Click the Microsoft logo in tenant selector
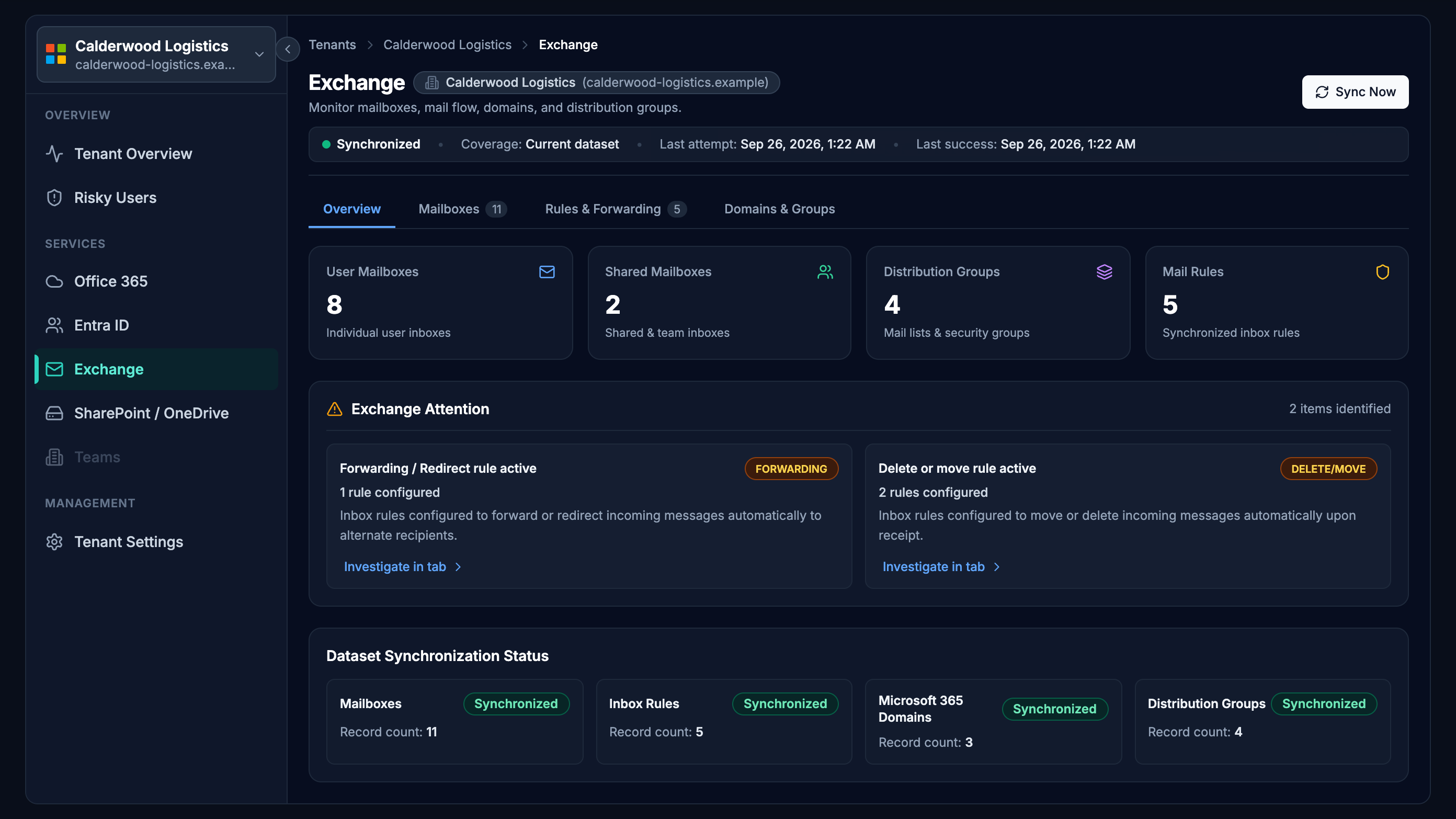Viewport: 1456px width, 819px height. [56, 54]
